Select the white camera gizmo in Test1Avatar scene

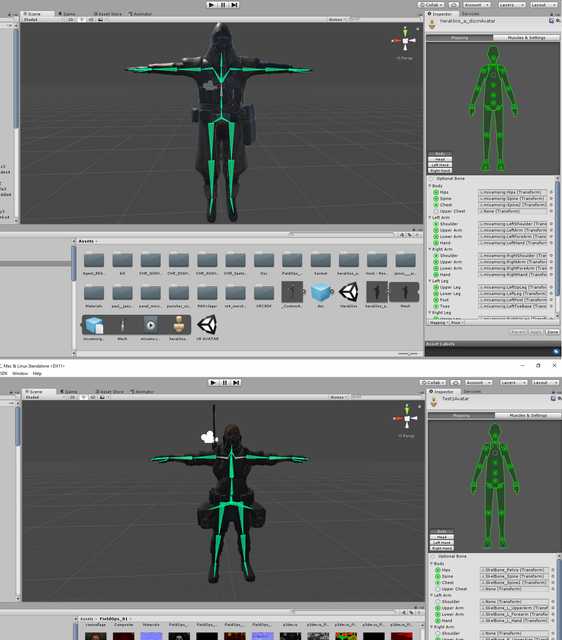pos(209,437)
